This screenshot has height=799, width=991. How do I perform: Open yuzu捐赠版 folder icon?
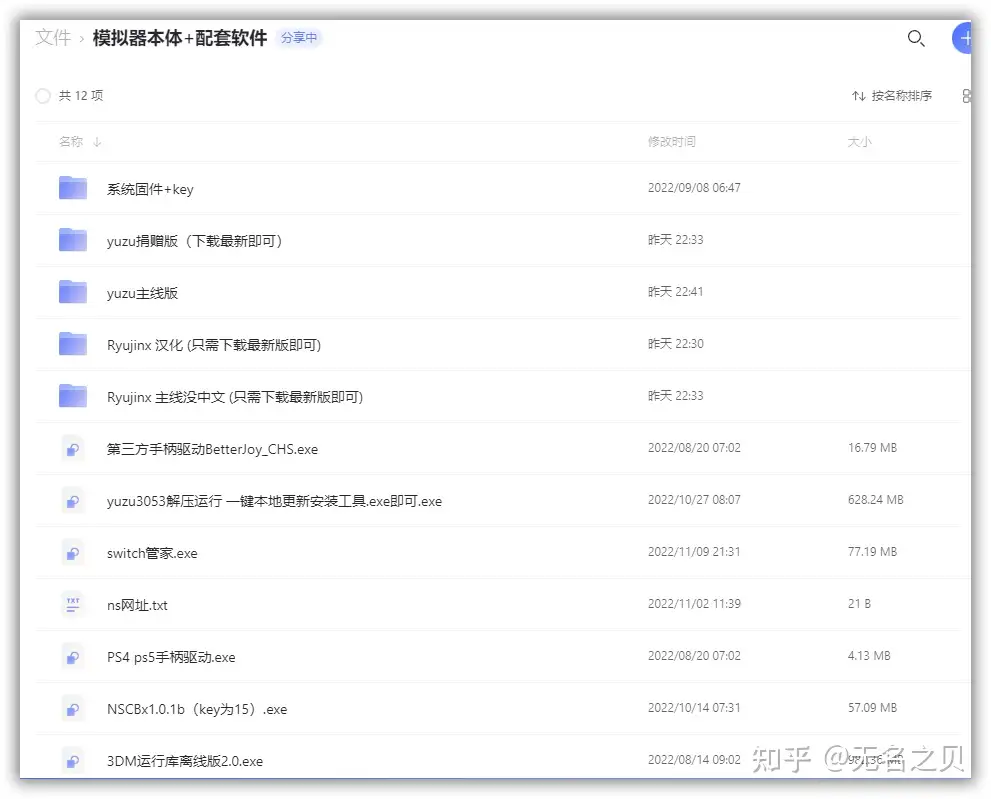tap(73, 240)
